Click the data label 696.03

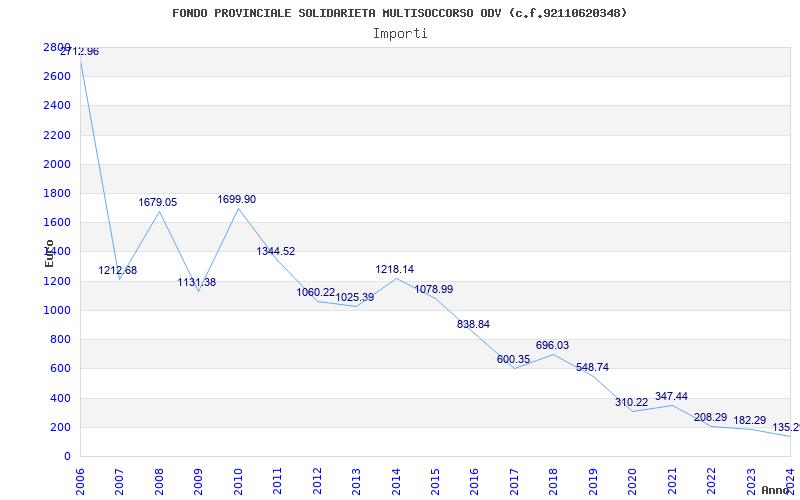pos(552,345)
